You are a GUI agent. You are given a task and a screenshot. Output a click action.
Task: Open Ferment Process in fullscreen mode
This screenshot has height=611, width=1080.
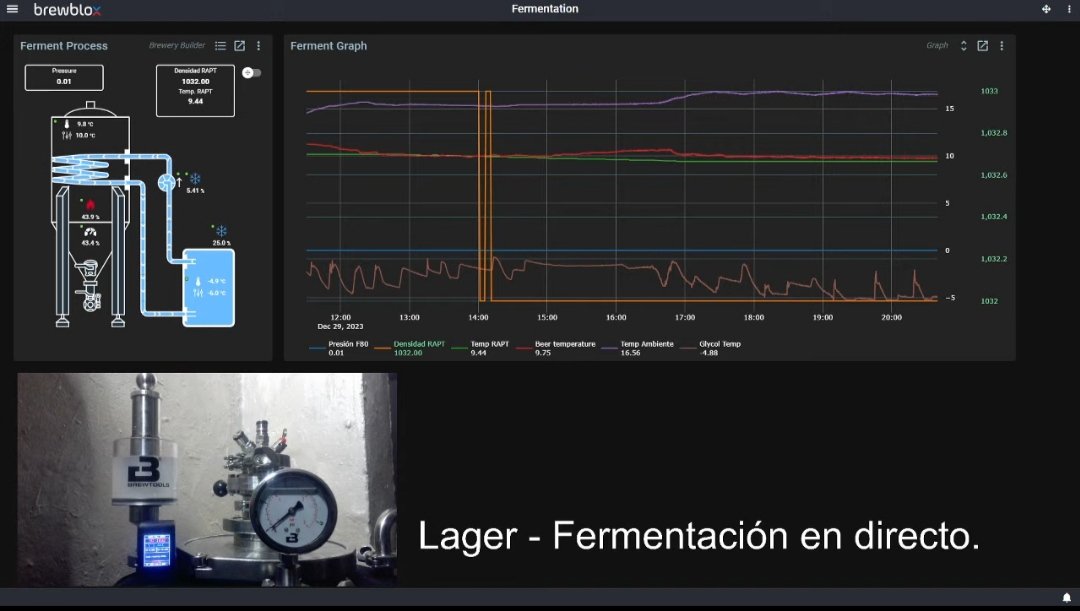(x=240, y=46)
